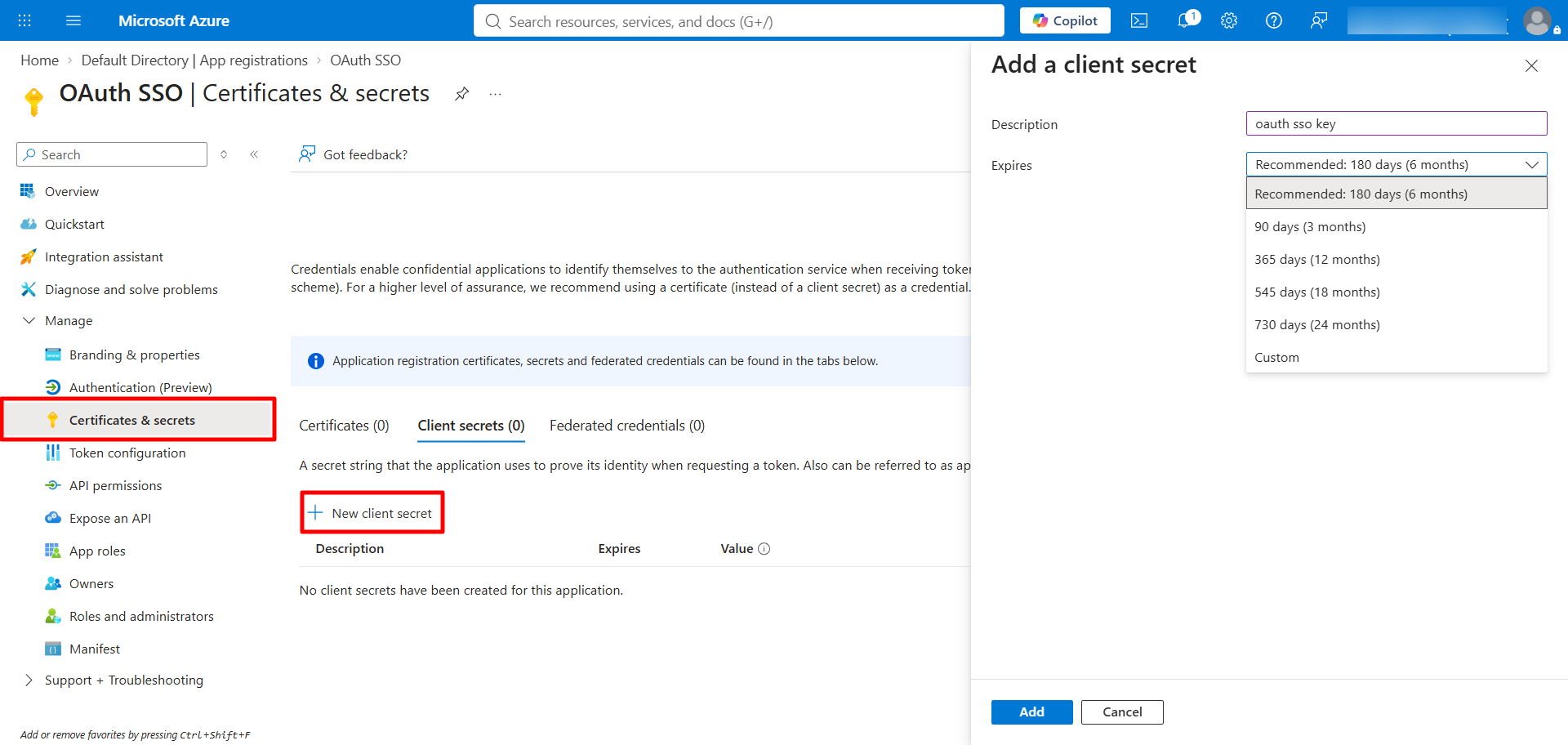Viewport: 1568px width, 745px height.
Task: Open the hamburger portal menu
Action: pos(73,20)
